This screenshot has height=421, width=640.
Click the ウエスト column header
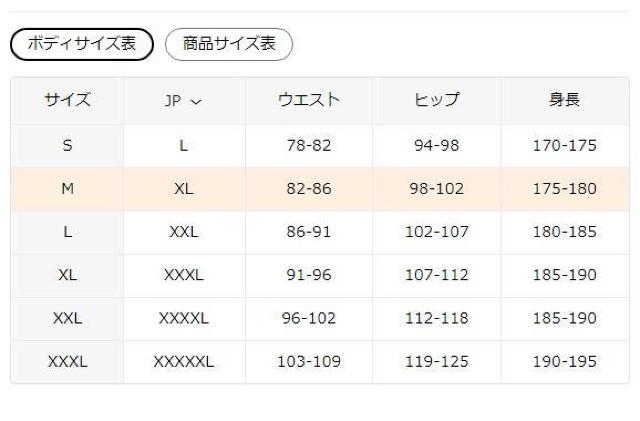pos(309,100)
